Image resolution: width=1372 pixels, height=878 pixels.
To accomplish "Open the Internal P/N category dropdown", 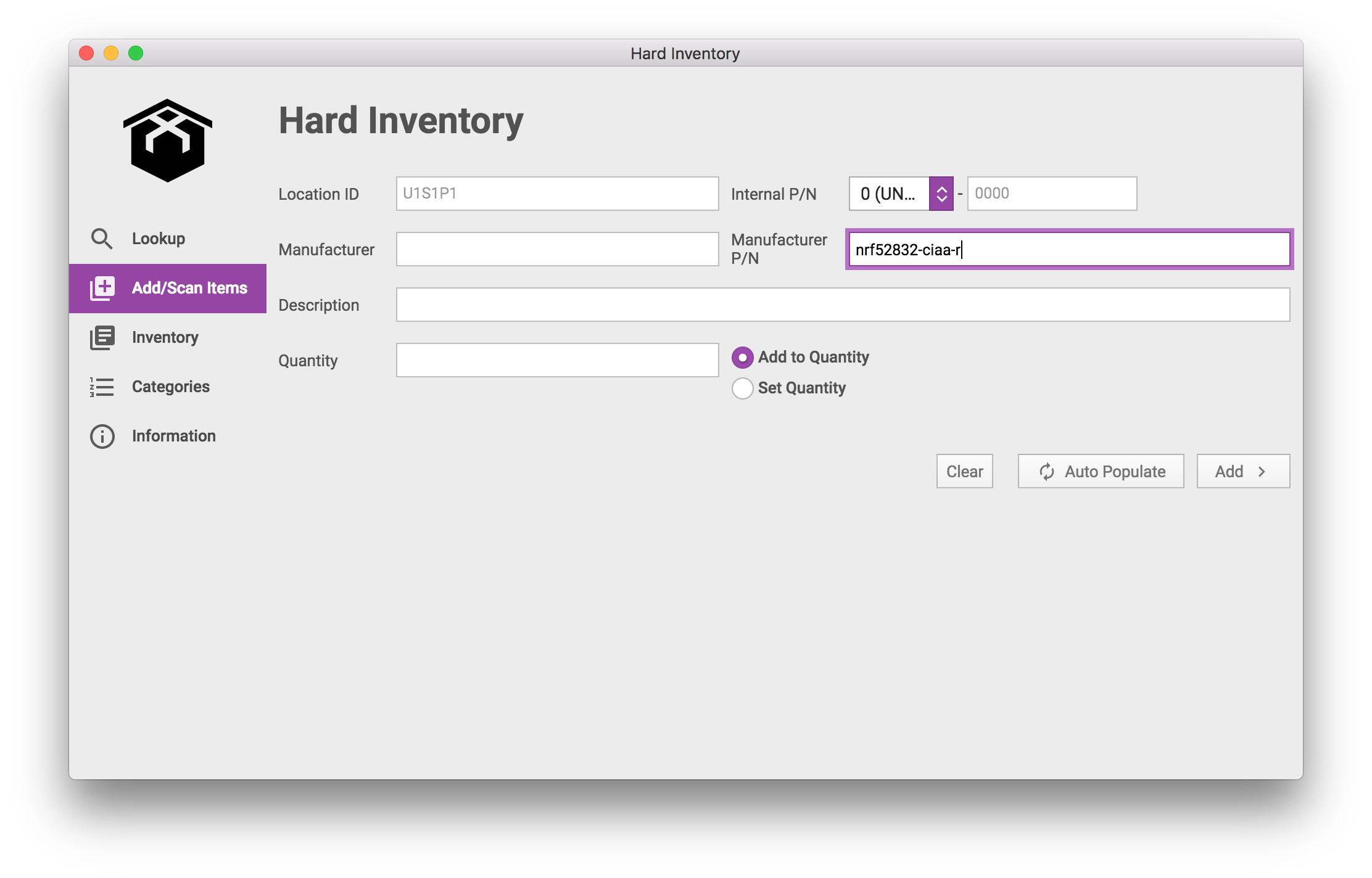I will 889,194.
